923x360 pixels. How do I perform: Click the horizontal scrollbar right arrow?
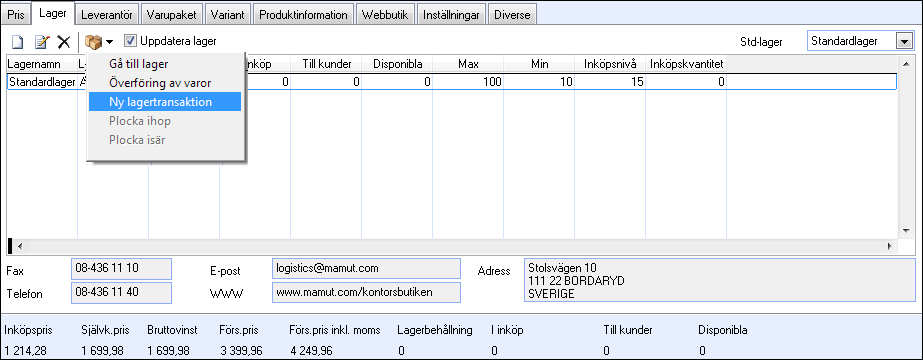890,245
